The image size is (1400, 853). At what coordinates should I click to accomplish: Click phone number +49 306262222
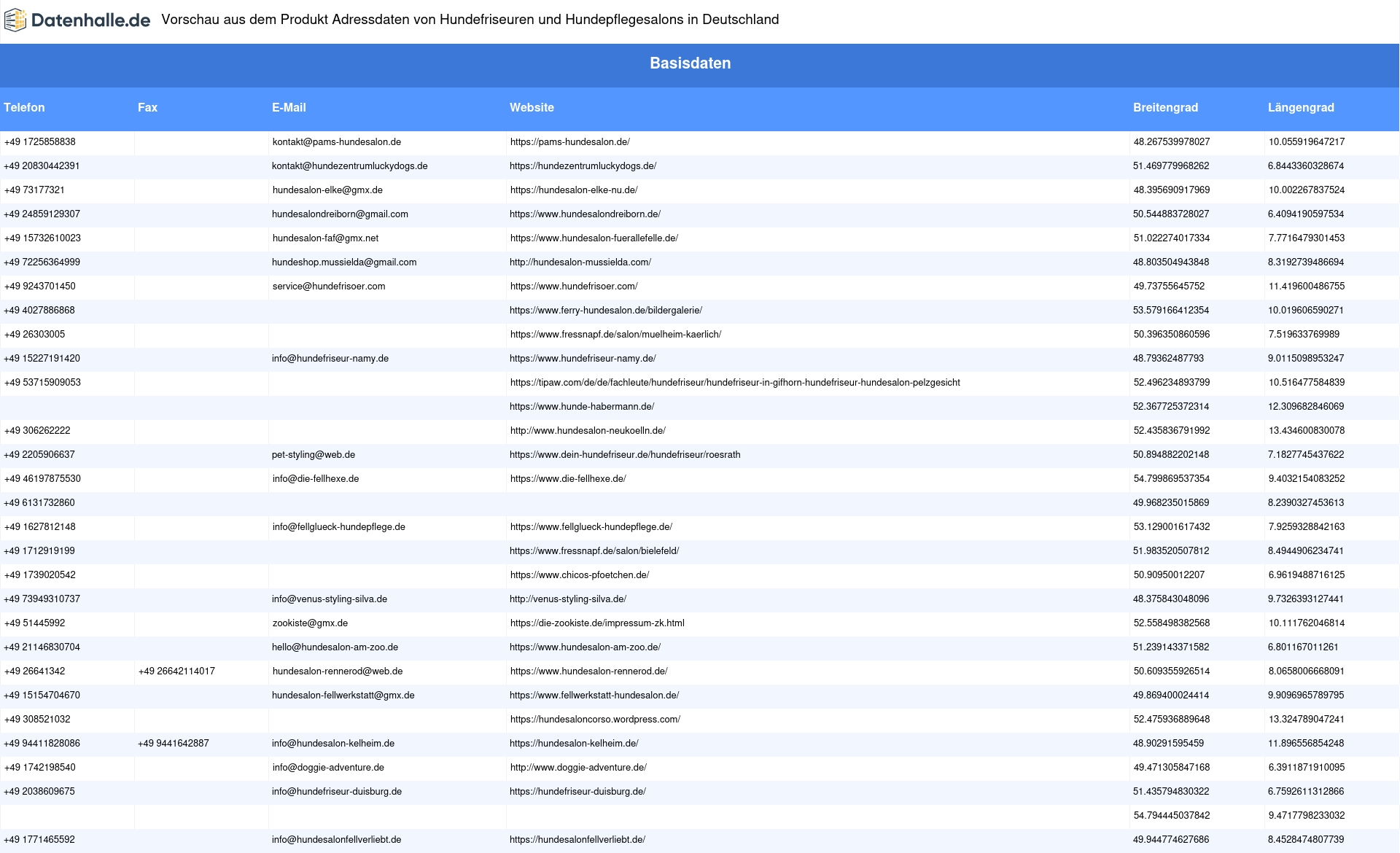(37, 431)
